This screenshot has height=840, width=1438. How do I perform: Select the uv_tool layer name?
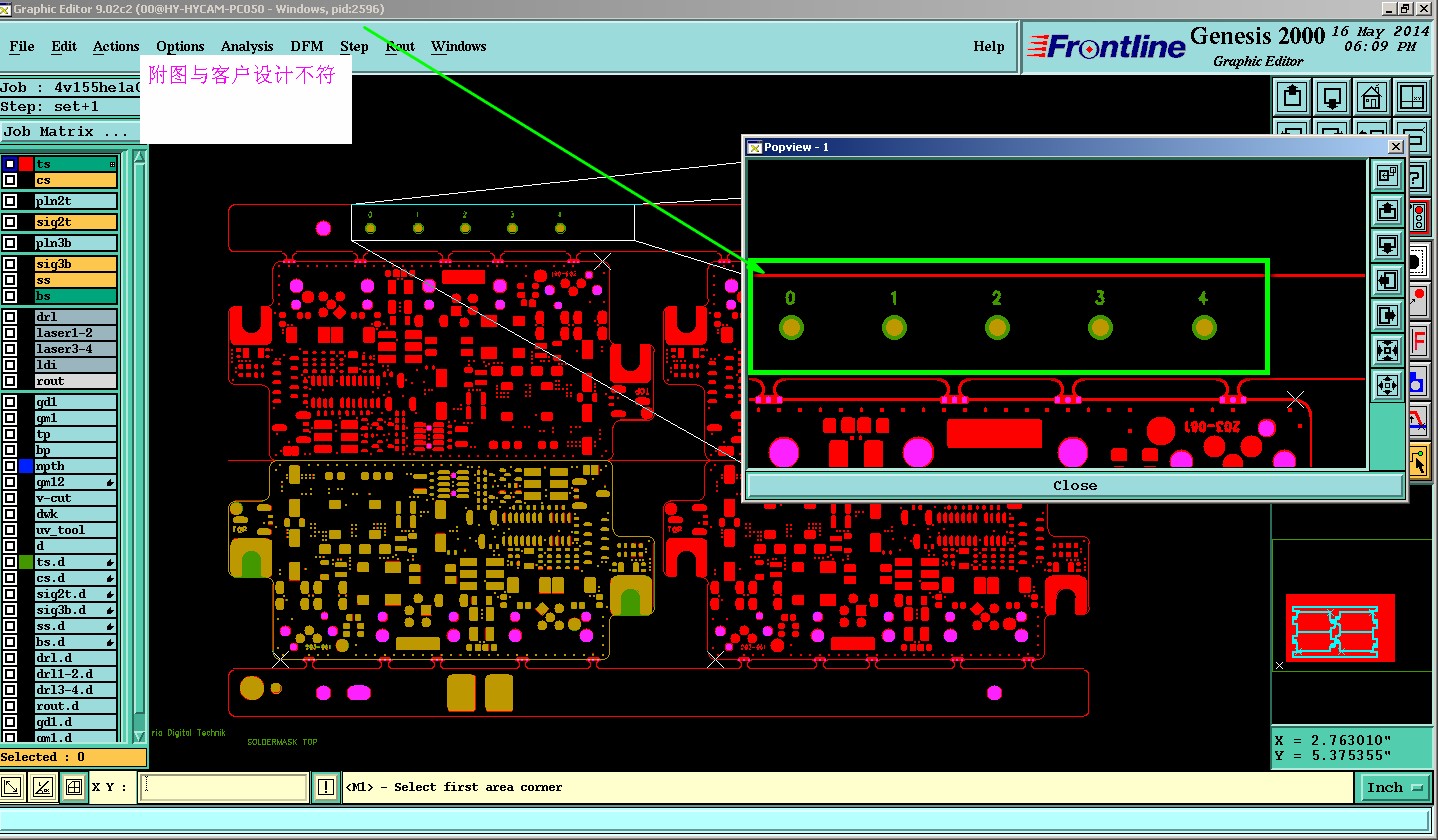pos(76,530)
